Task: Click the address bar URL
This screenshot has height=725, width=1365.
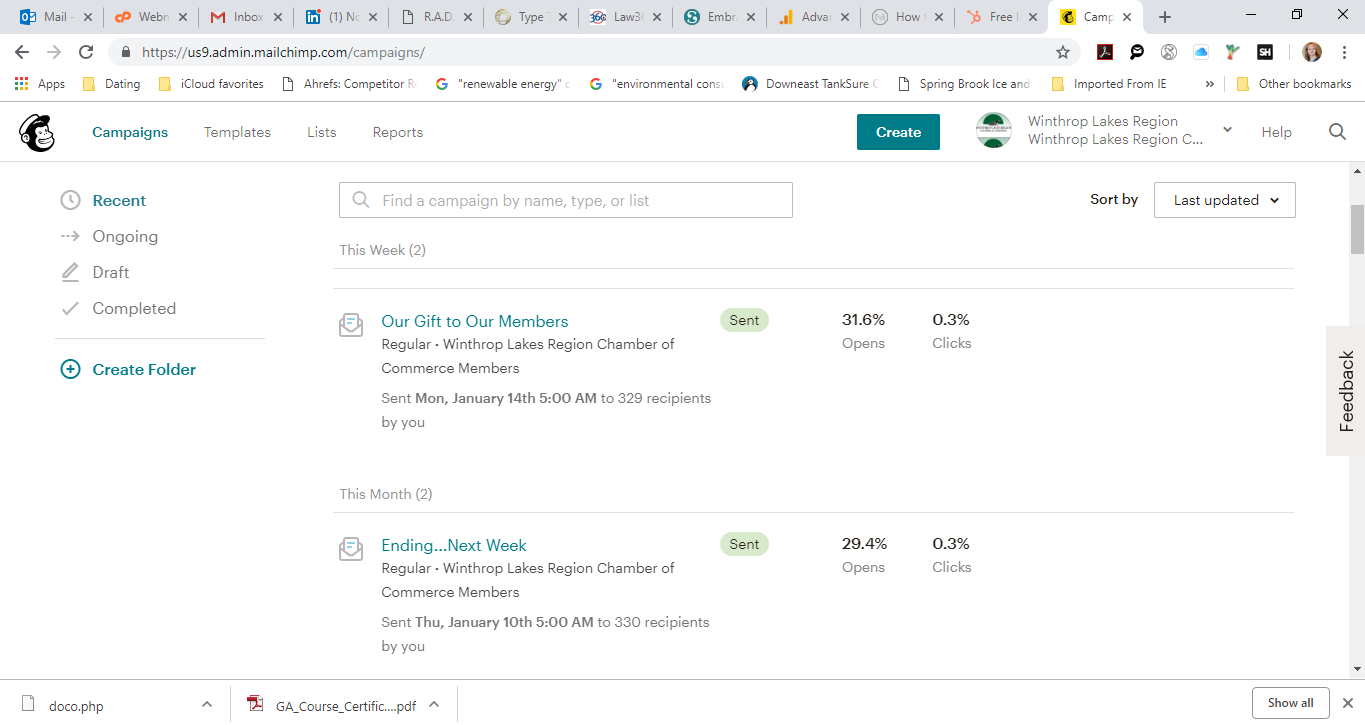Action: coord(283,52)
